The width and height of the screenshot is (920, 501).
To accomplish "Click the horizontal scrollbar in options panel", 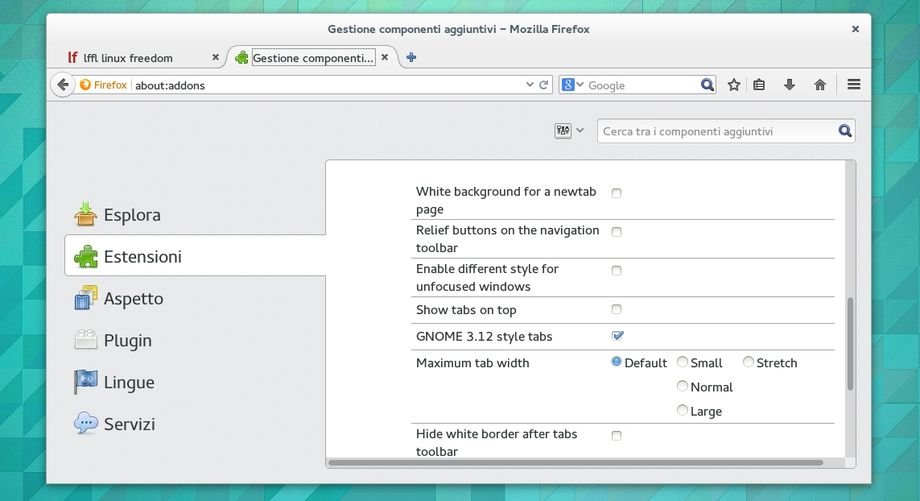I will [x=575, y=463].
